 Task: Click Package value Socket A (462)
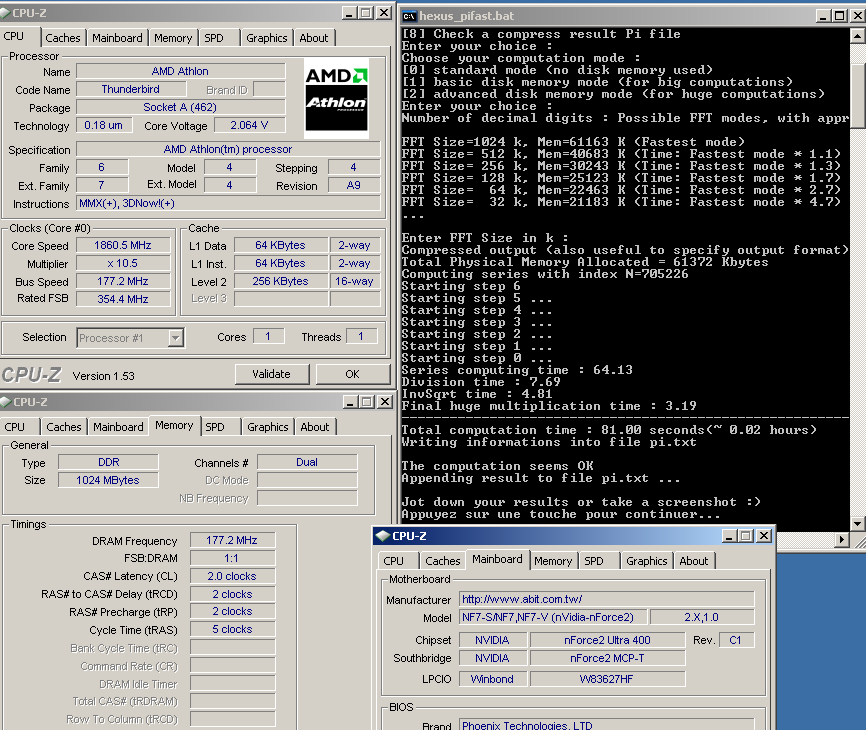coord(180,107)
